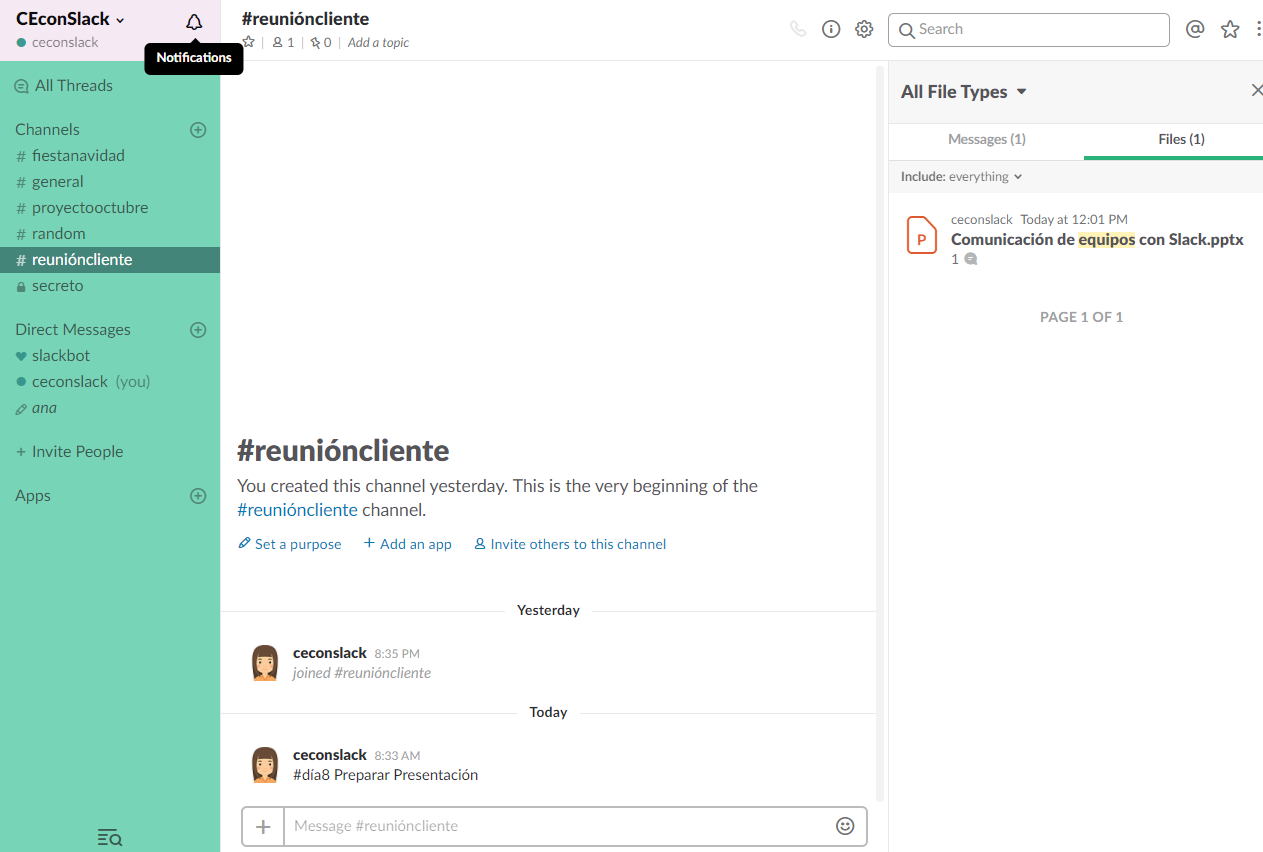Click the Apps section header
Viewport: 1263px width, 852px height.
click(x=33, y=495)
